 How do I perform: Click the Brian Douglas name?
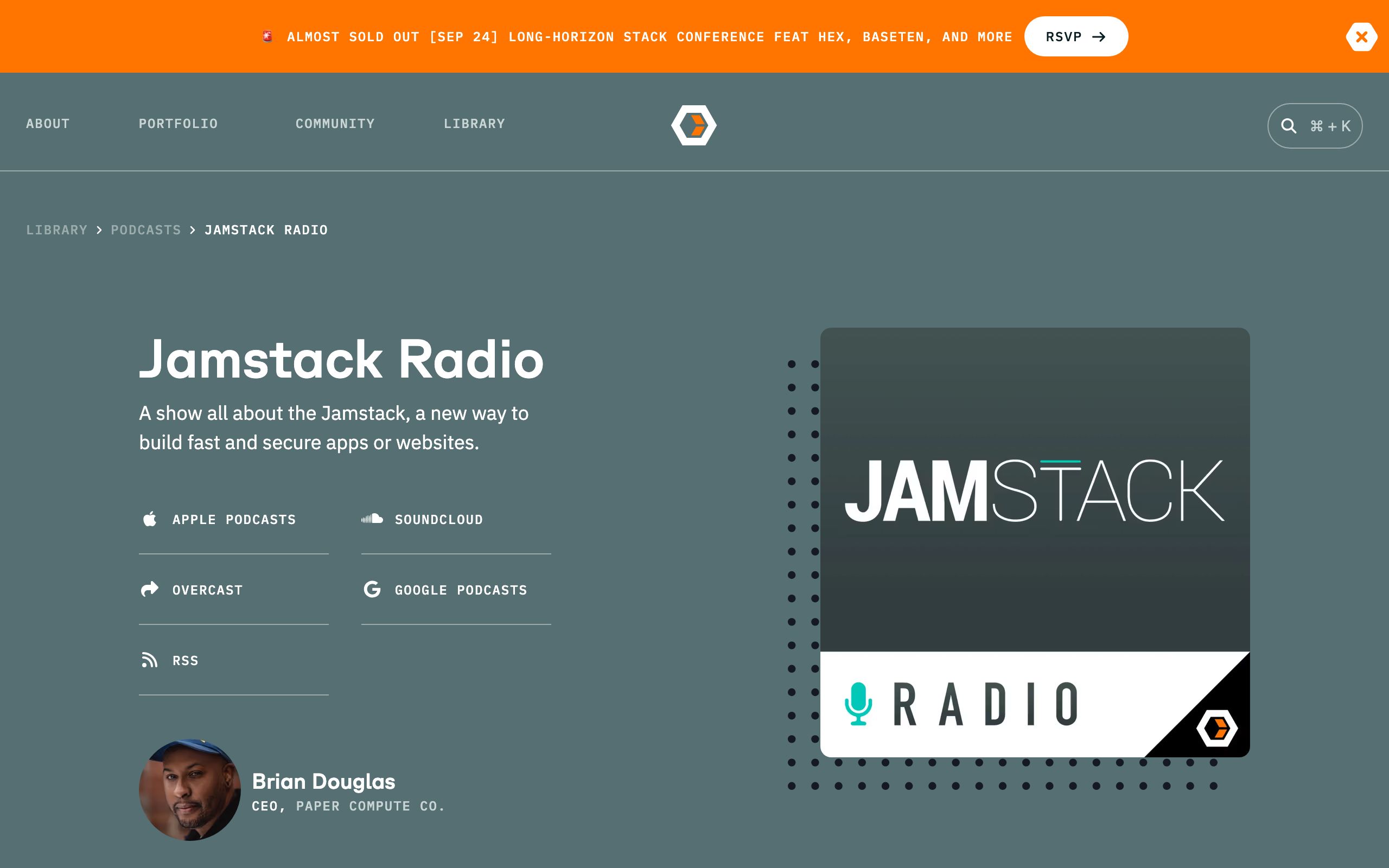point(323,781)
